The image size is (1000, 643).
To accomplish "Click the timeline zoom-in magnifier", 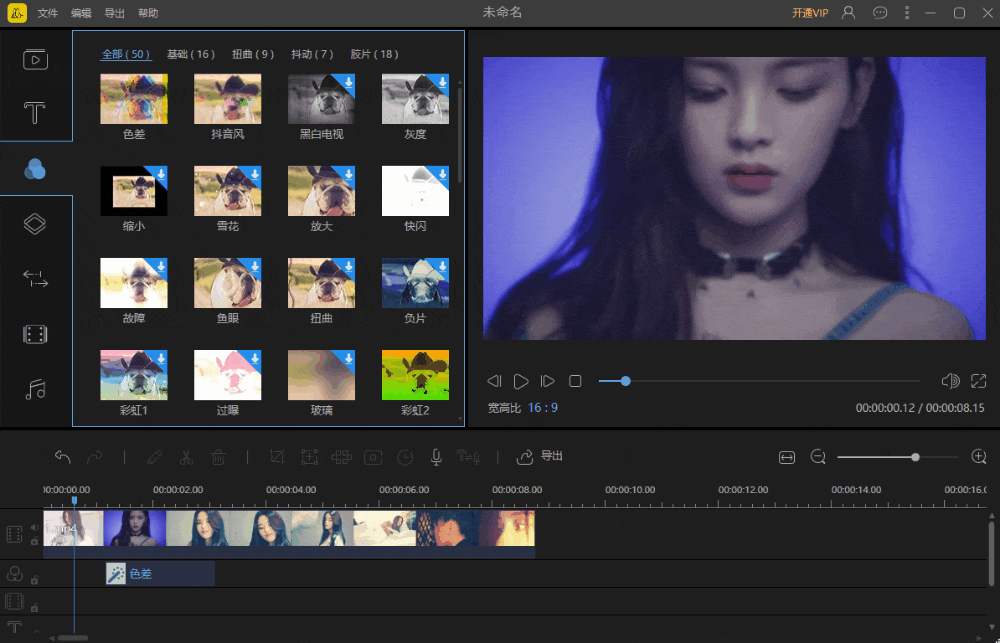I will [978, 457].
